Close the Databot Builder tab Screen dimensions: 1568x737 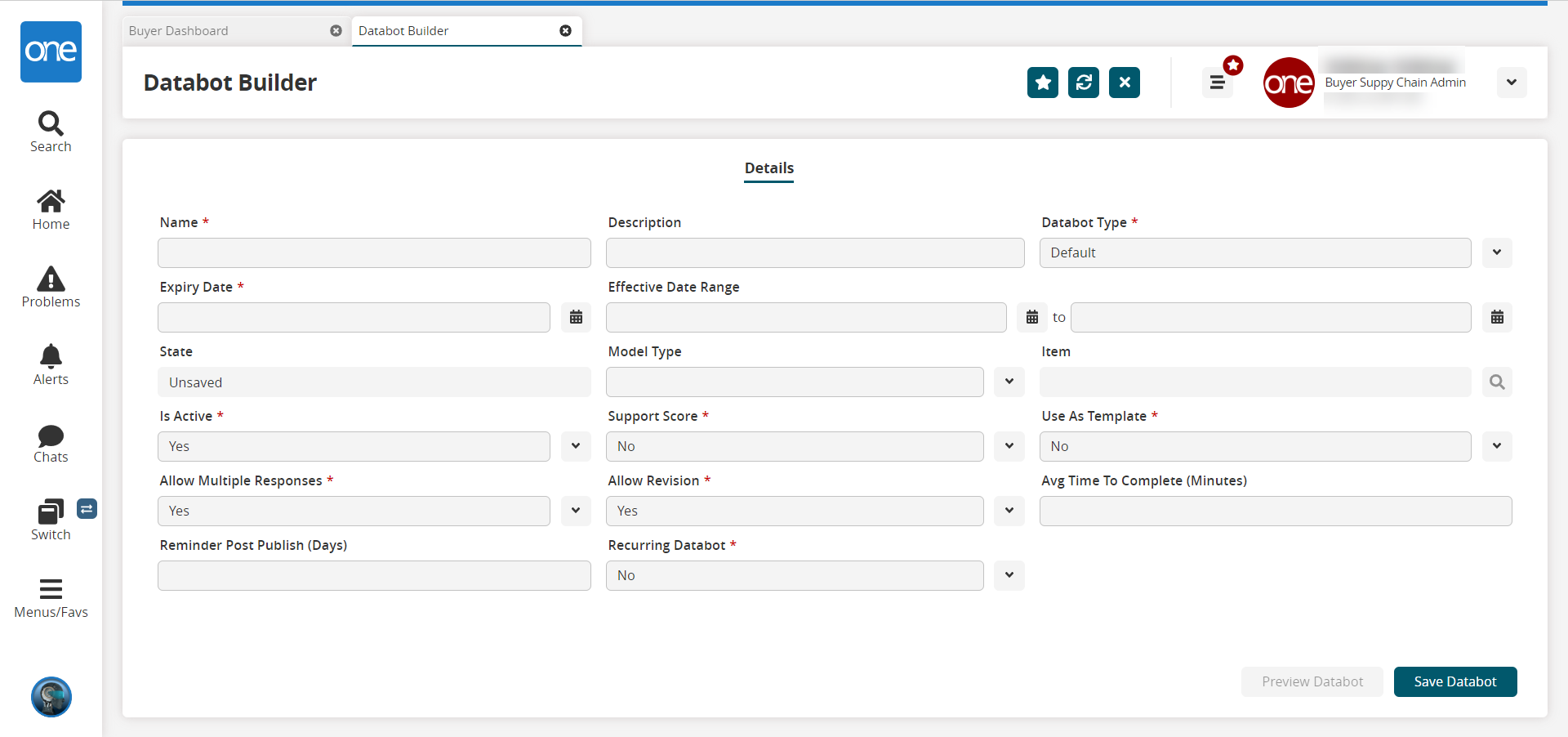(x=565, y=31)
